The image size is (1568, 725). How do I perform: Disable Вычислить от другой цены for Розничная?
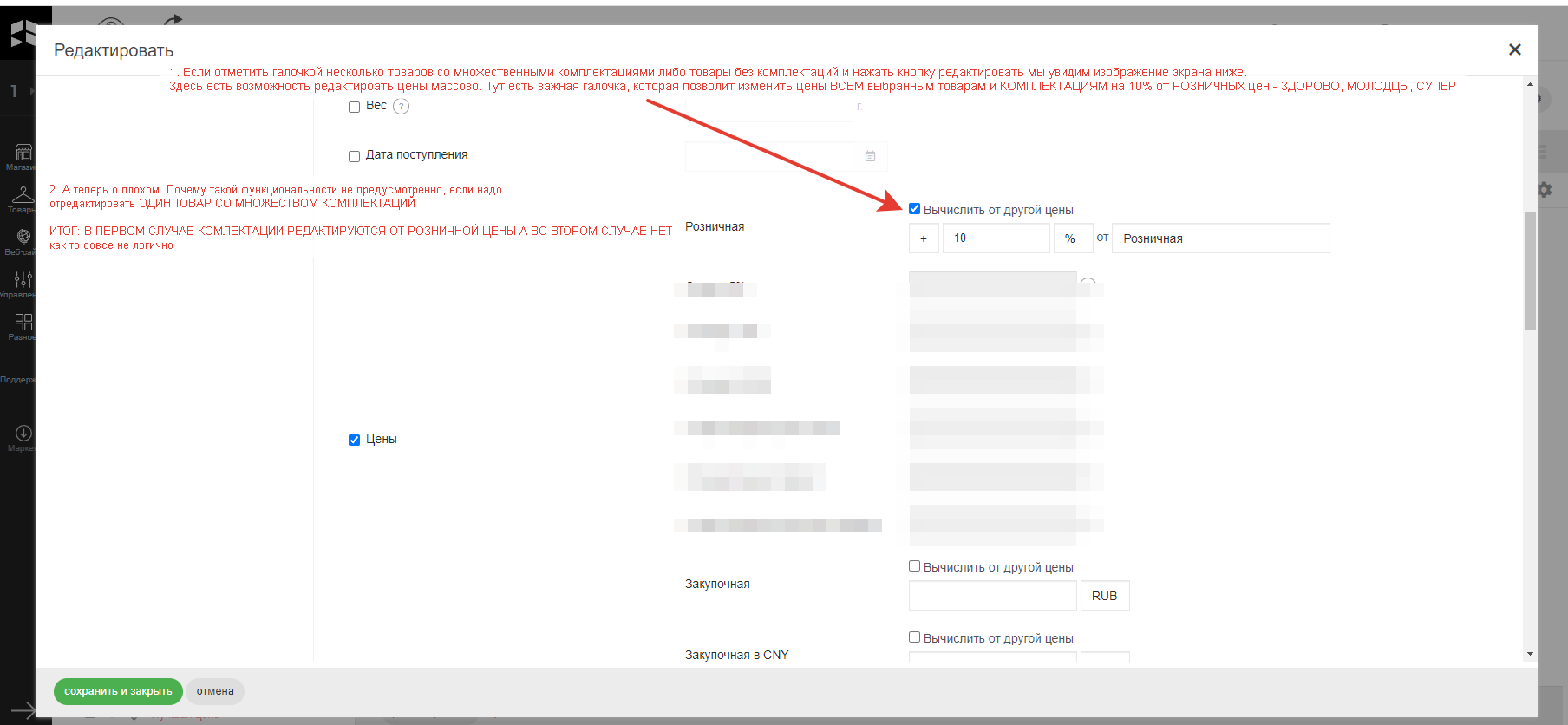click(x=914, y=209)
